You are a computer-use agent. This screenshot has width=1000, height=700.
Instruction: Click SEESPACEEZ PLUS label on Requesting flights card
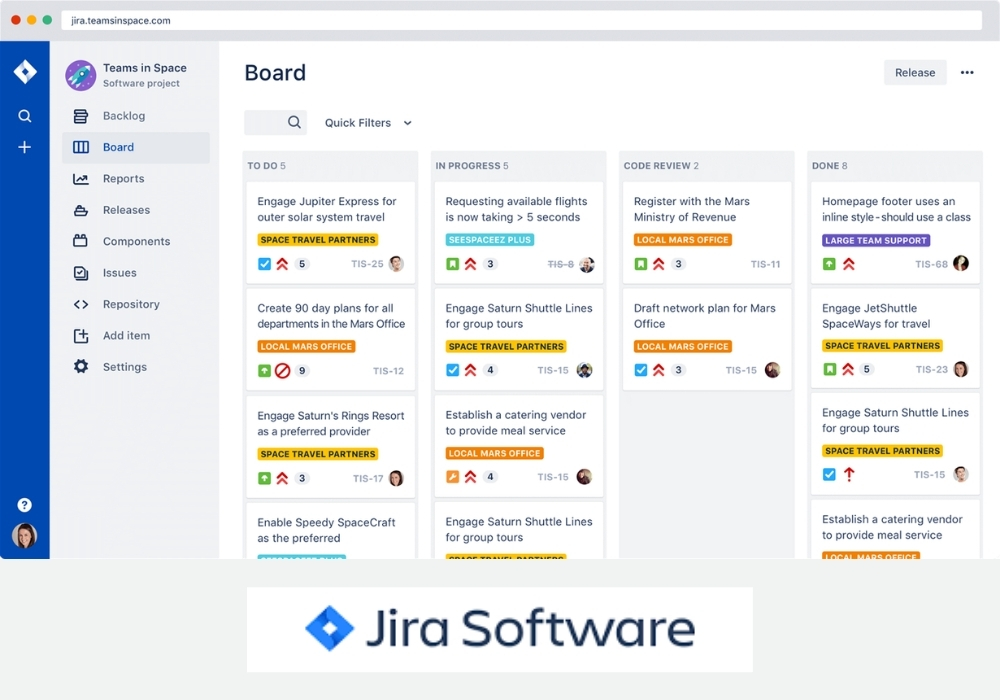[x=490, y=240]
